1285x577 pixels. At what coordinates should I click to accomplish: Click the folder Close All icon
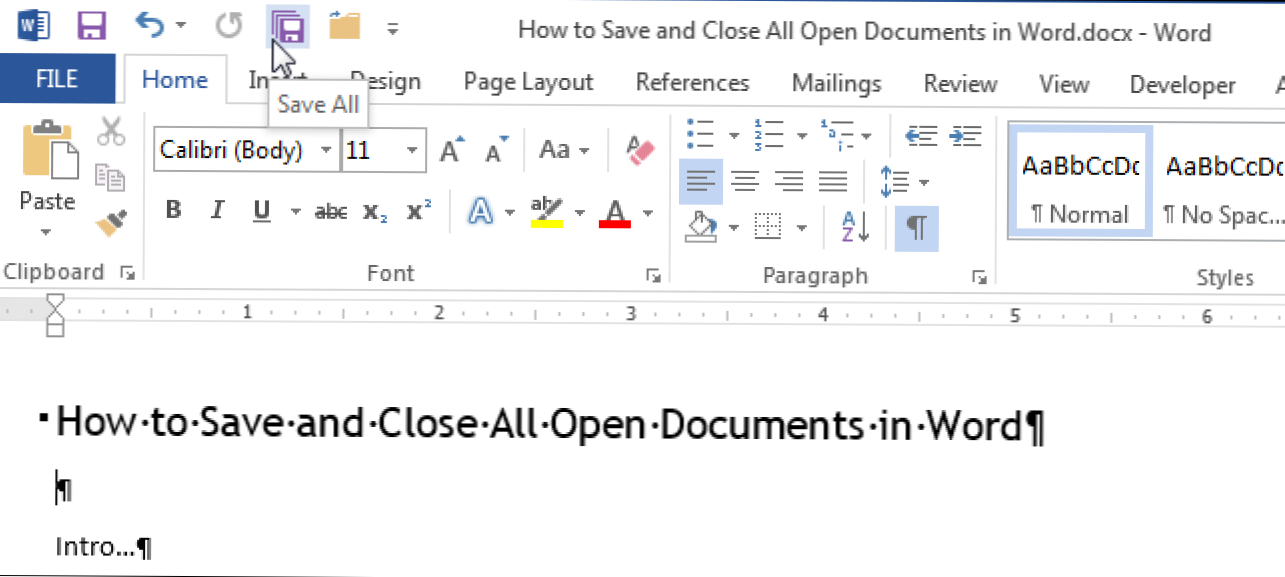click(344, 25)
